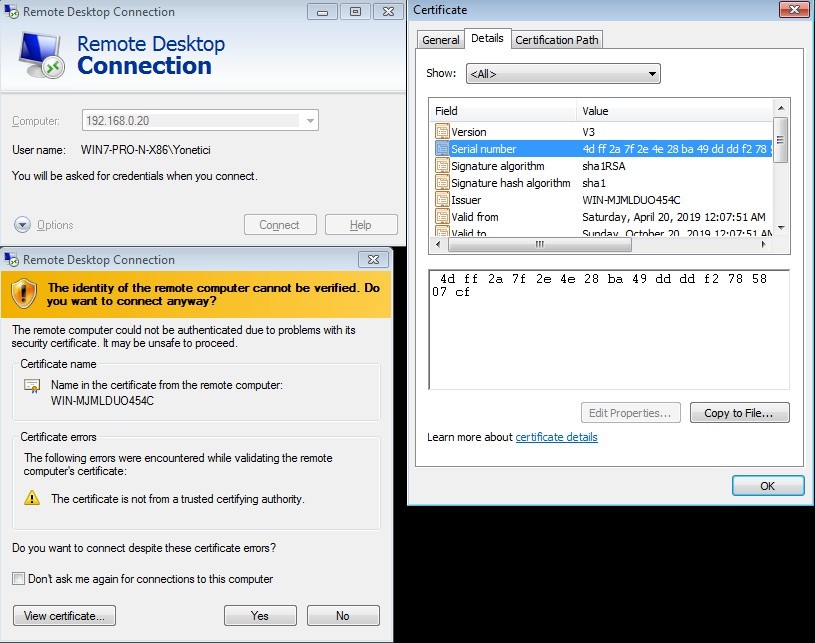Image resolution: width=815 pixels, height=643 pixels.
Task: Click the vertical scrollbar thumb in field list
Action: (781, 139)
